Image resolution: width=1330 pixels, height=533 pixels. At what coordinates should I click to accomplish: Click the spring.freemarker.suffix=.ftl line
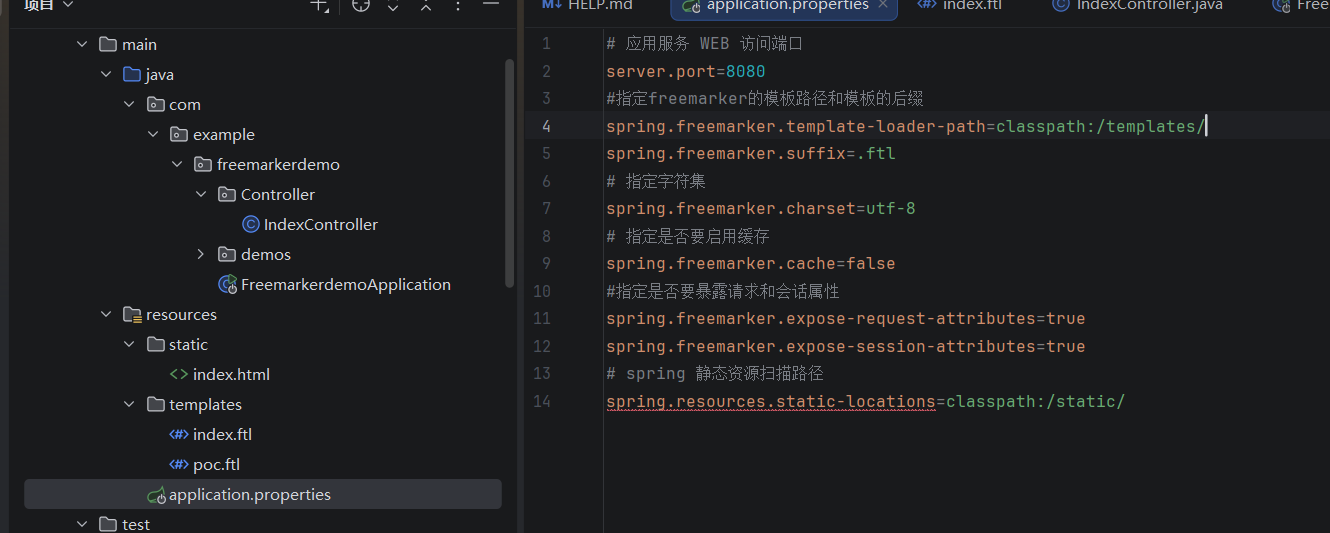(750, 153)
